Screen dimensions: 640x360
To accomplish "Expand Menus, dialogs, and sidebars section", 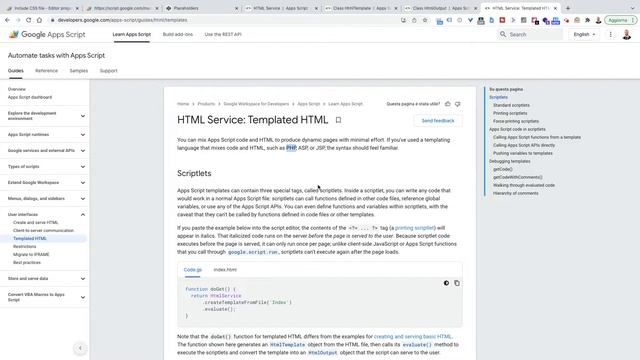I will click(x=83, y=199).
